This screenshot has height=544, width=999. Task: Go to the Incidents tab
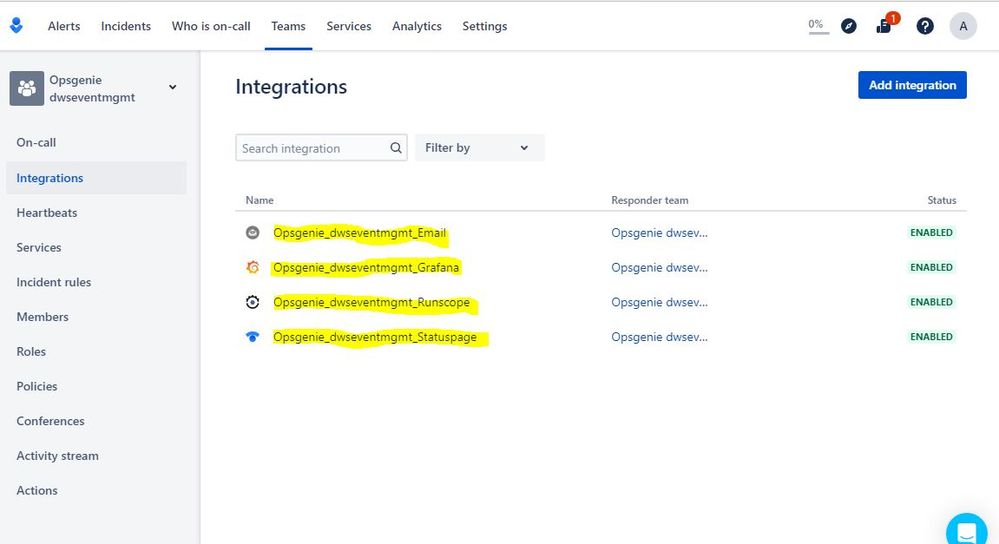point(126,26)
